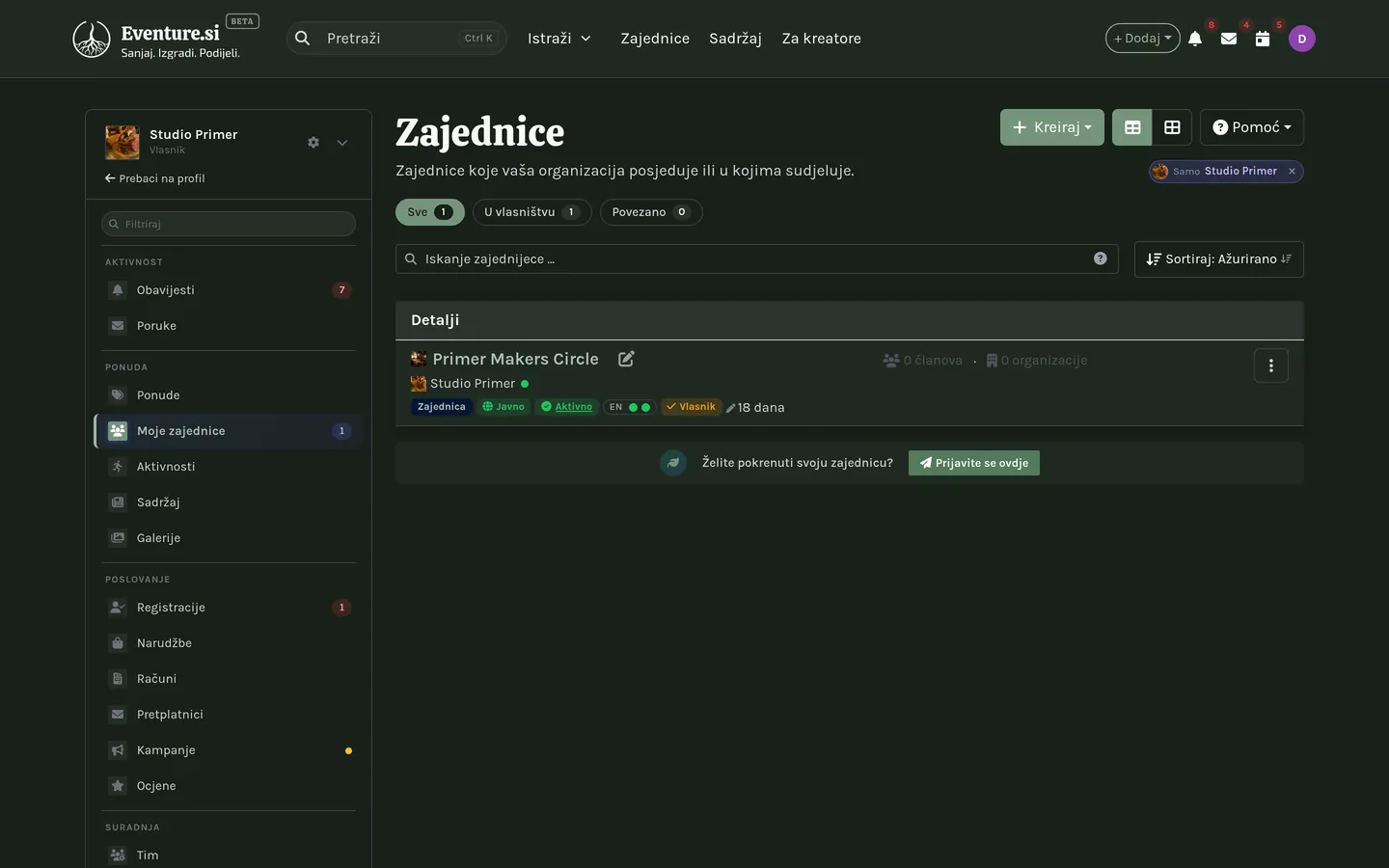Open Sortiraj: Ažurirano sort dropdown
This screenshot has width=1389, height=868.
[1219, 259]
